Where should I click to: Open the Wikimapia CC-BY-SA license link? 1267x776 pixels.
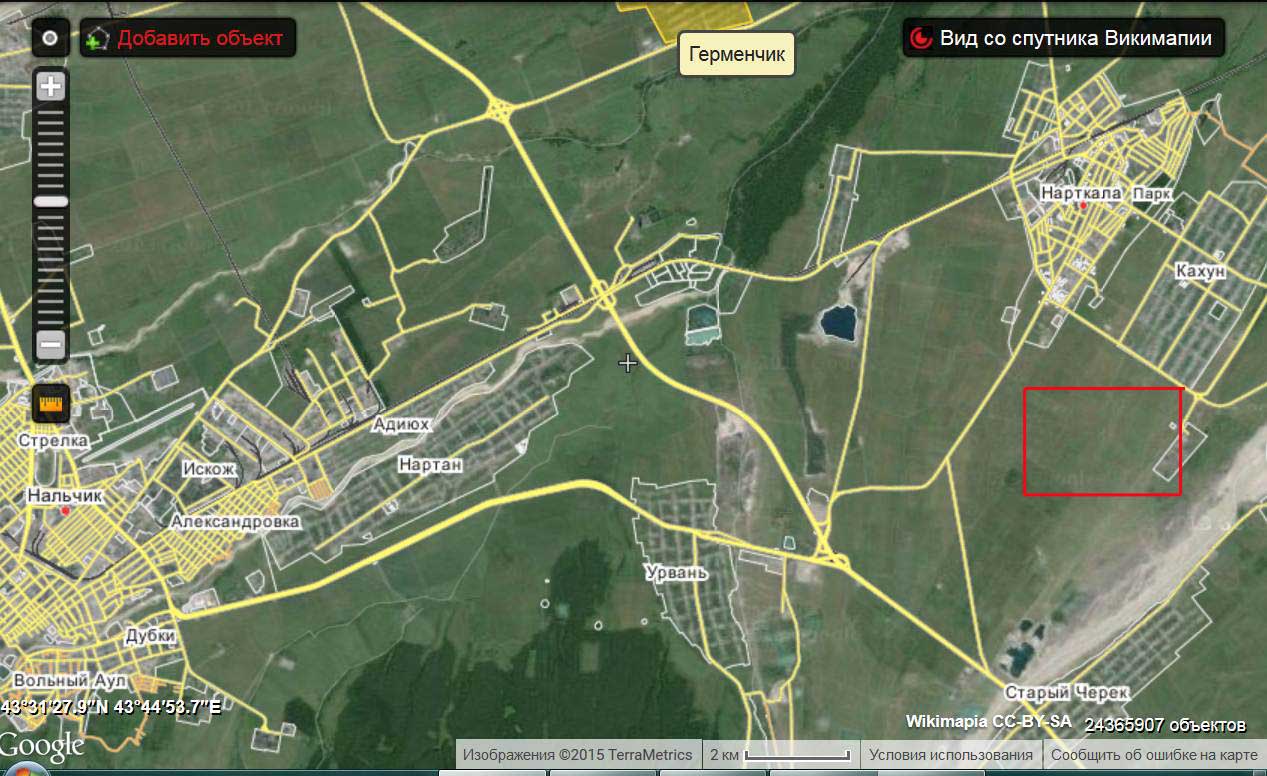[x=988, y=721]
